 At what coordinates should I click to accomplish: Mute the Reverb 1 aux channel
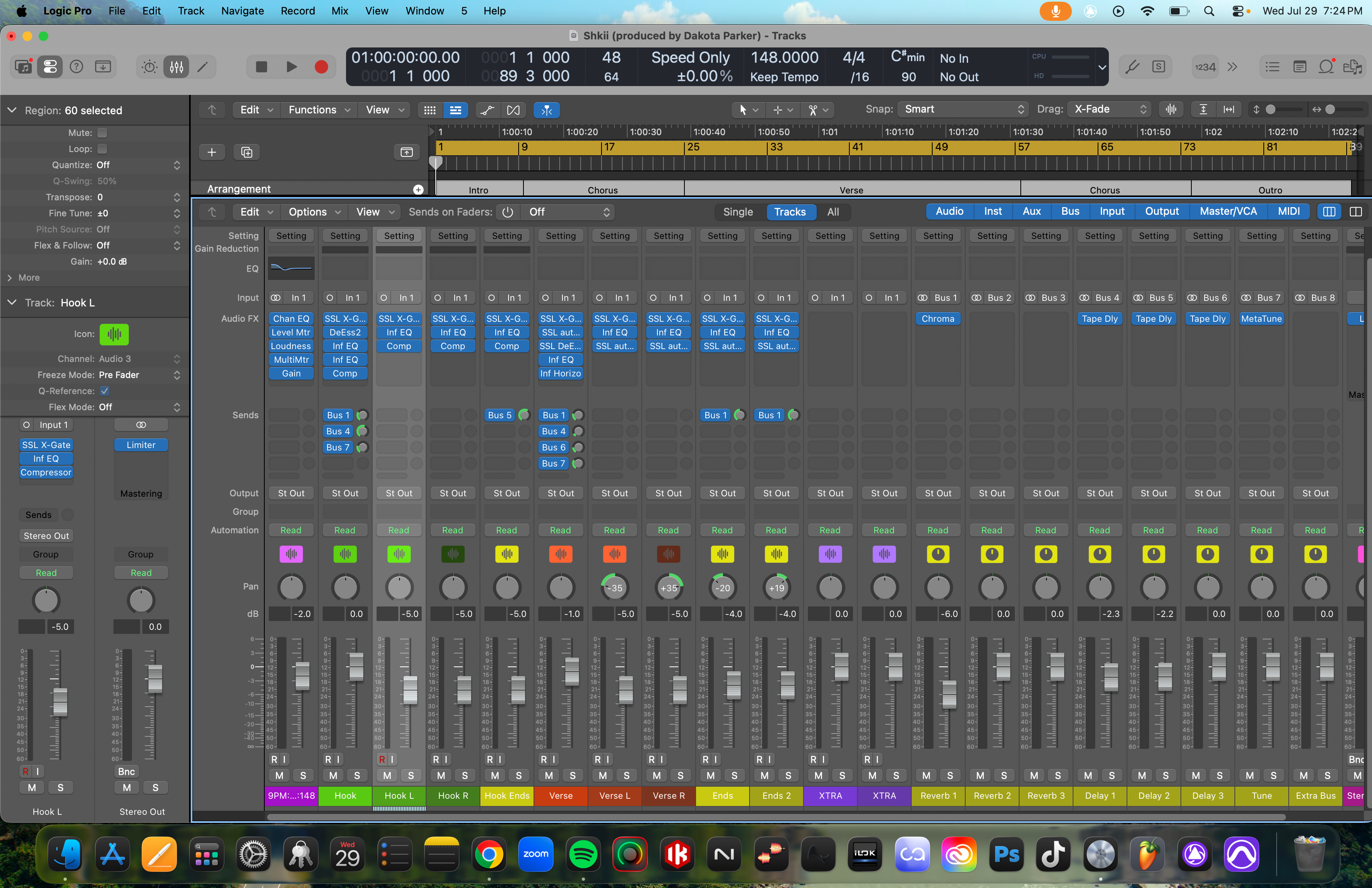point(926,776)
